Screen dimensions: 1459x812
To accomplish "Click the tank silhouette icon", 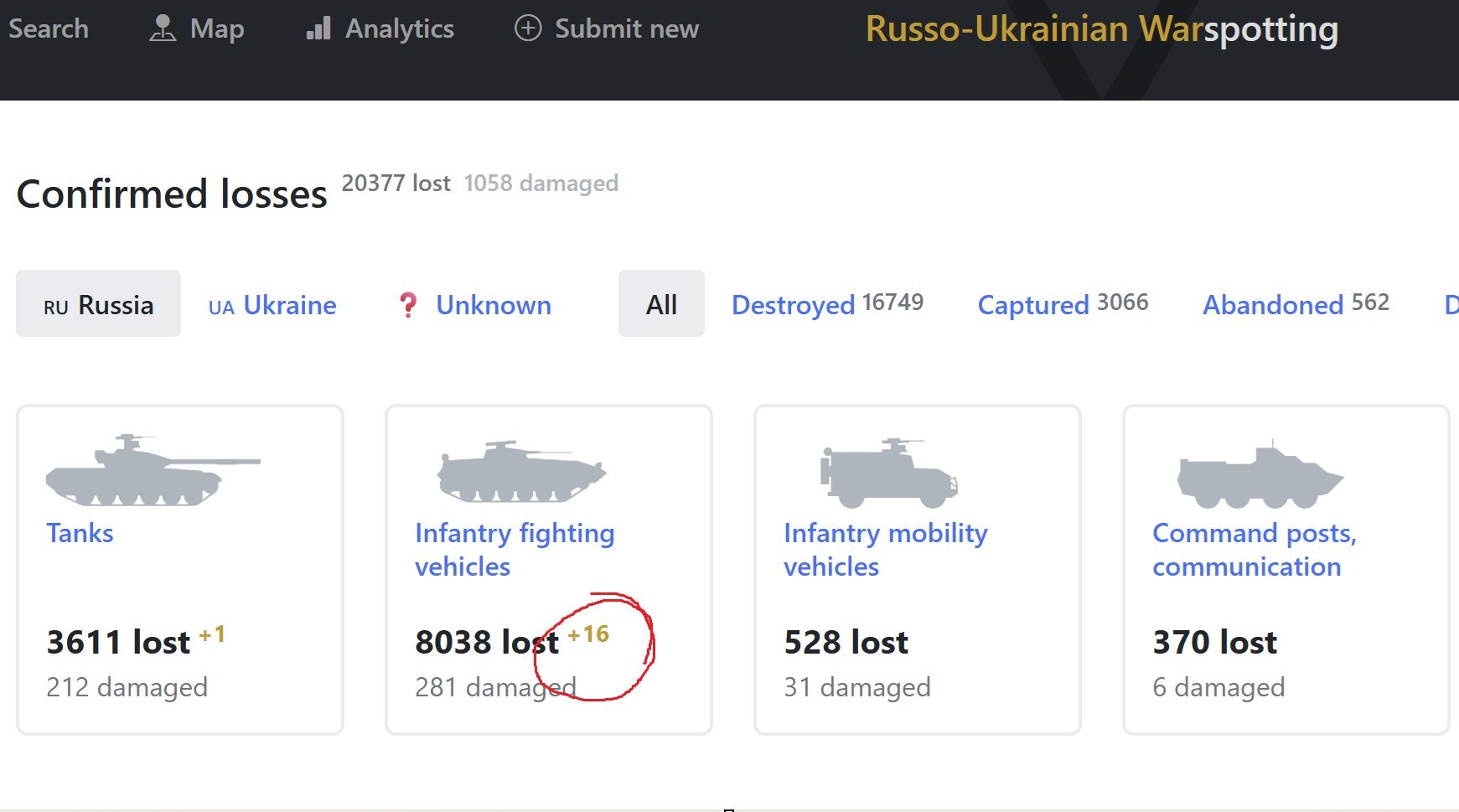I will point(152,471).
